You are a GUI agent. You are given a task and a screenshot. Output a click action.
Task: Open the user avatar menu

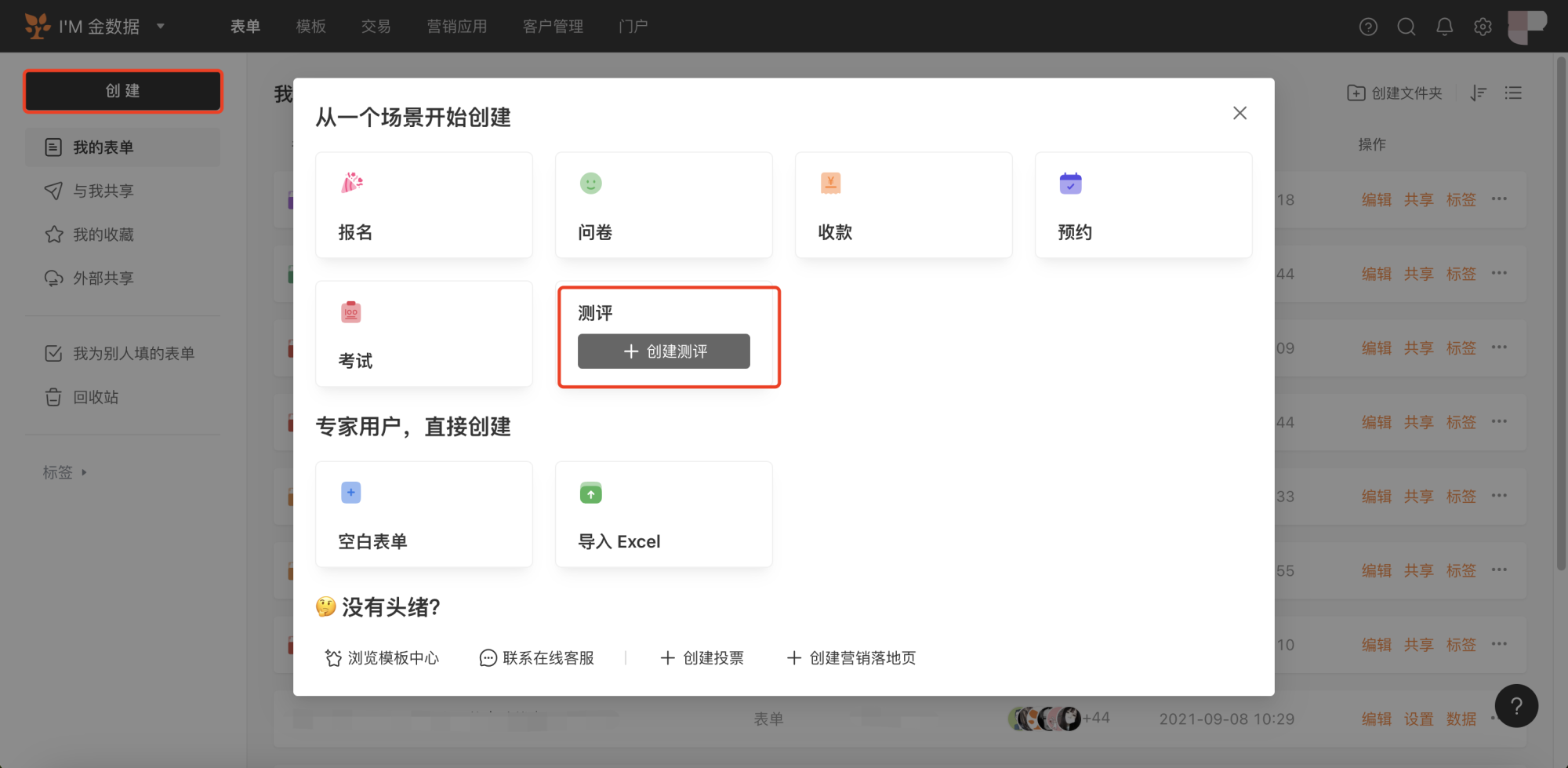tap(1526, 27)
